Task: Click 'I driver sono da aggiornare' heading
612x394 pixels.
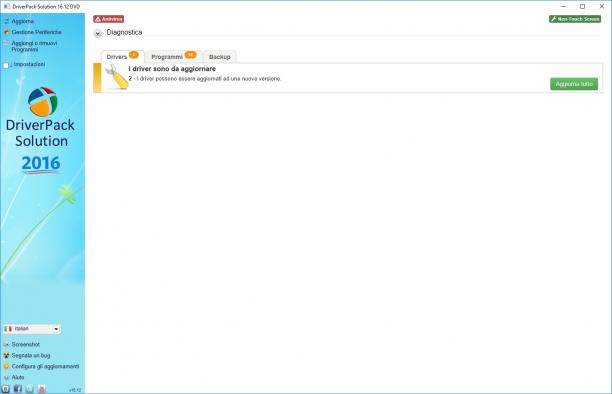Action: click(172, 69)
